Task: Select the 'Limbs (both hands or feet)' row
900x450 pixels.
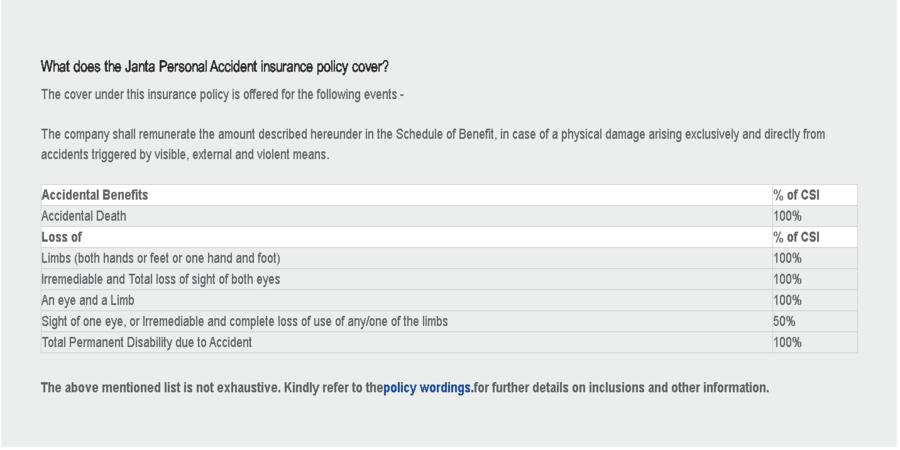Action: pos(160,258)
